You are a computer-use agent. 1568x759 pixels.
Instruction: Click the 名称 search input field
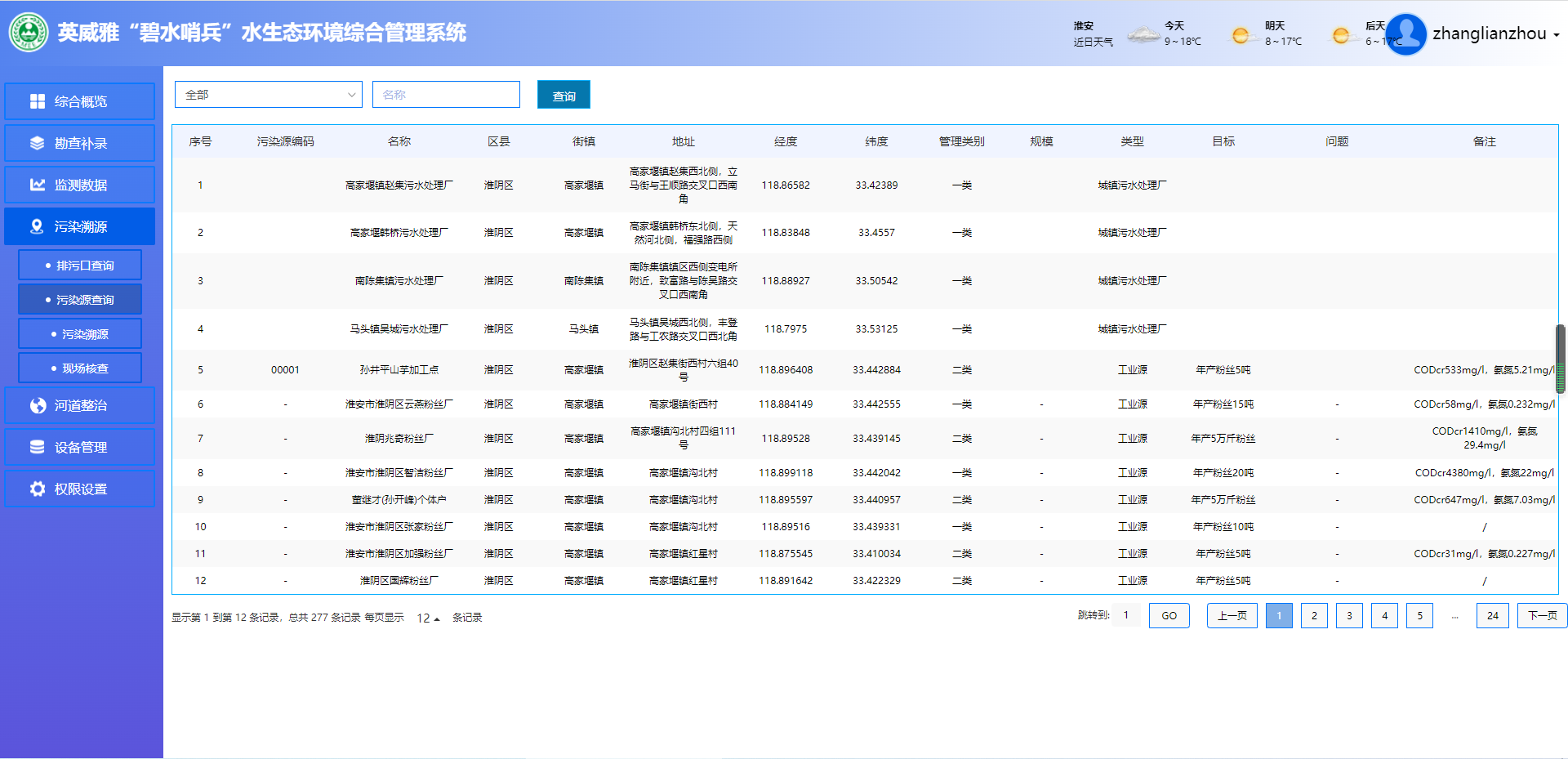click(x=446, y=95)
